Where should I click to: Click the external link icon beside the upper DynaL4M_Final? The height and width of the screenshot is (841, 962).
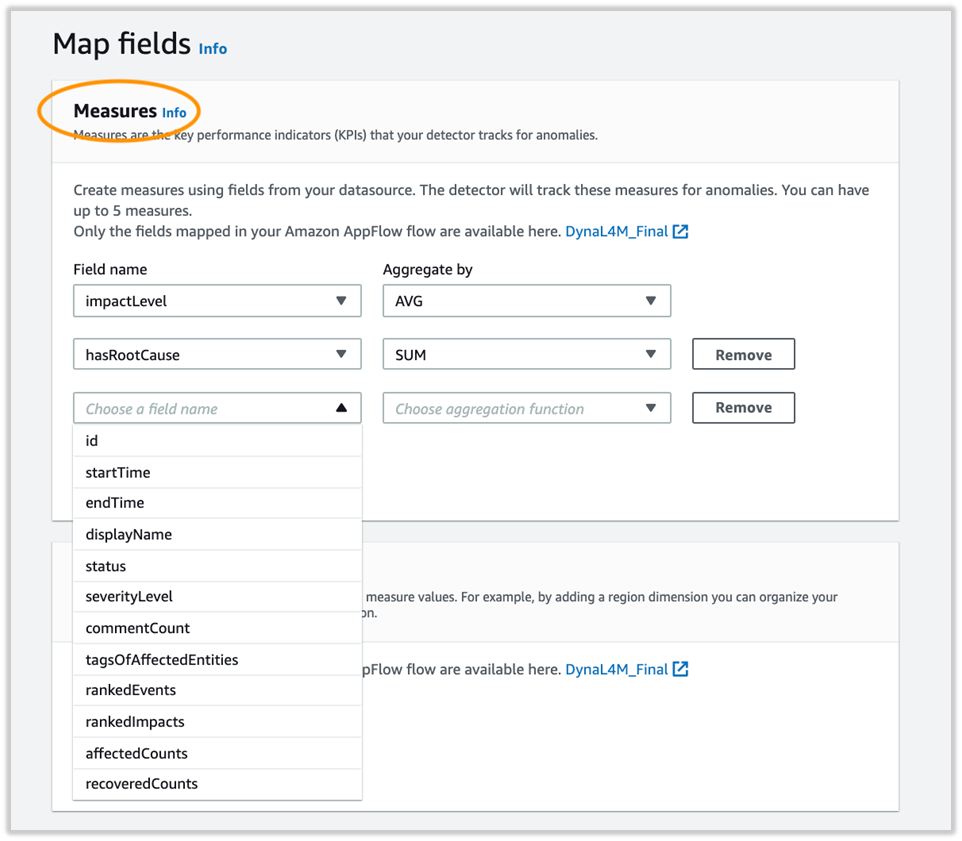click(x=680, y=231)
